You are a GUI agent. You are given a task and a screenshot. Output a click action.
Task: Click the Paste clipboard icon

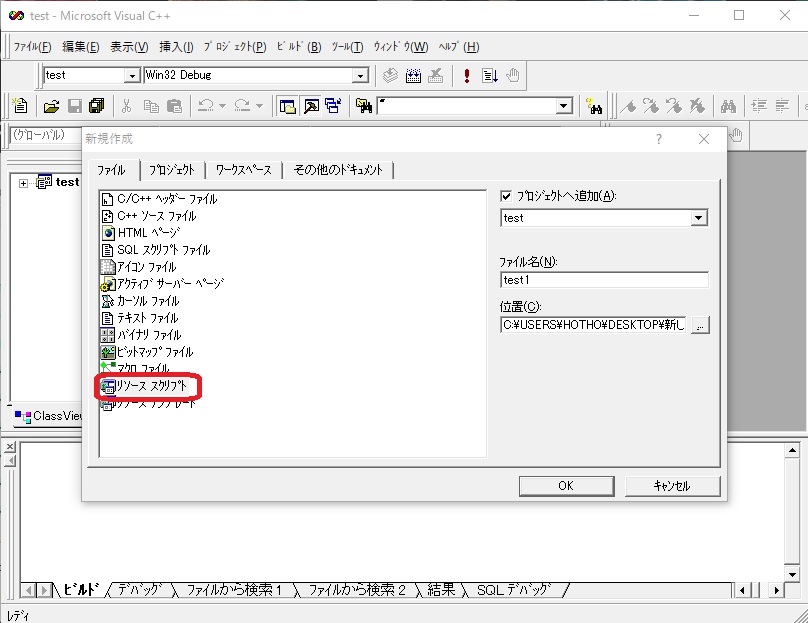coord(174,106)
